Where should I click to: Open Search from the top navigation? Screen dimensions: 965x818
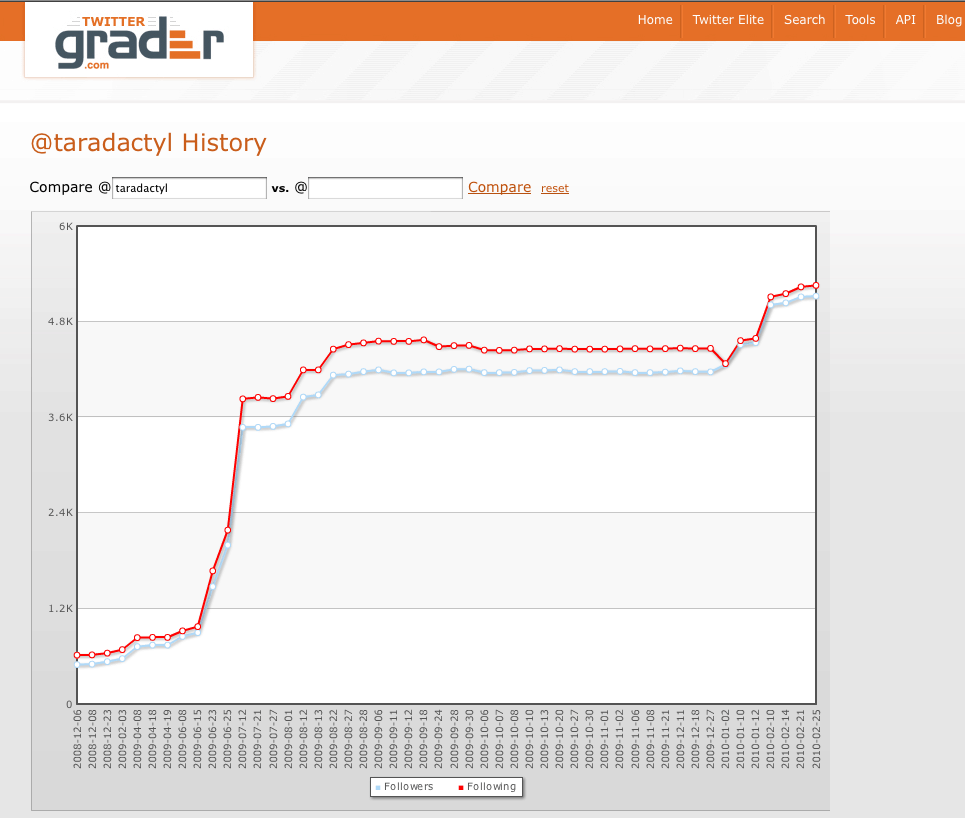804,20
